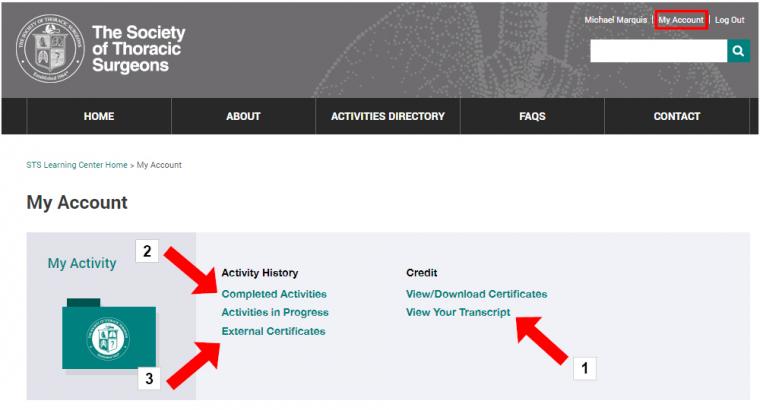The image size is (760, 410).
Task: Open the FAQS navigation item
Action: (532, 116)
